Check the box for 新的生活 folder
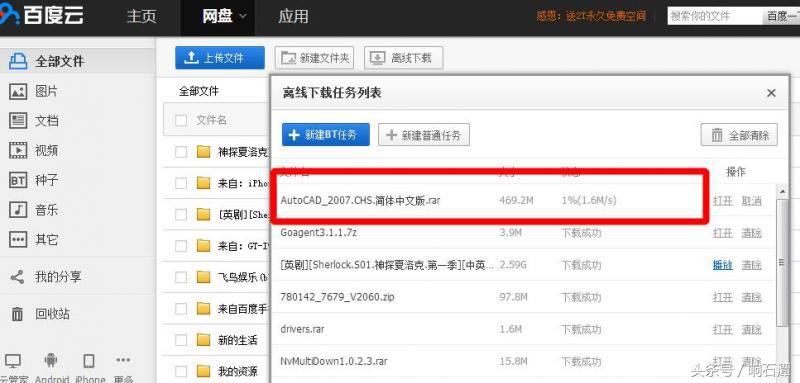Viewport: 800px width, 383px height. (x=181, y=340)
